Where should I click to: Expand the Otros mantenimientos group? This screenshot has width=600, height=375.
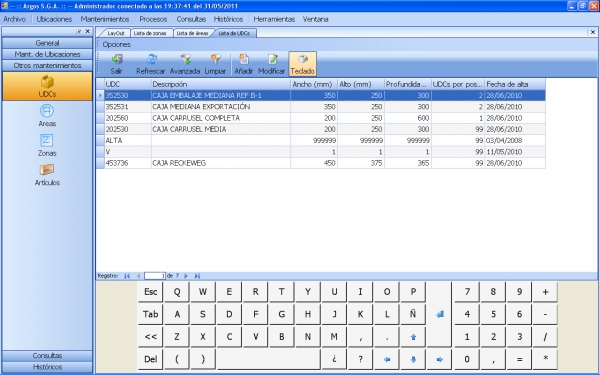click(47, 65)
